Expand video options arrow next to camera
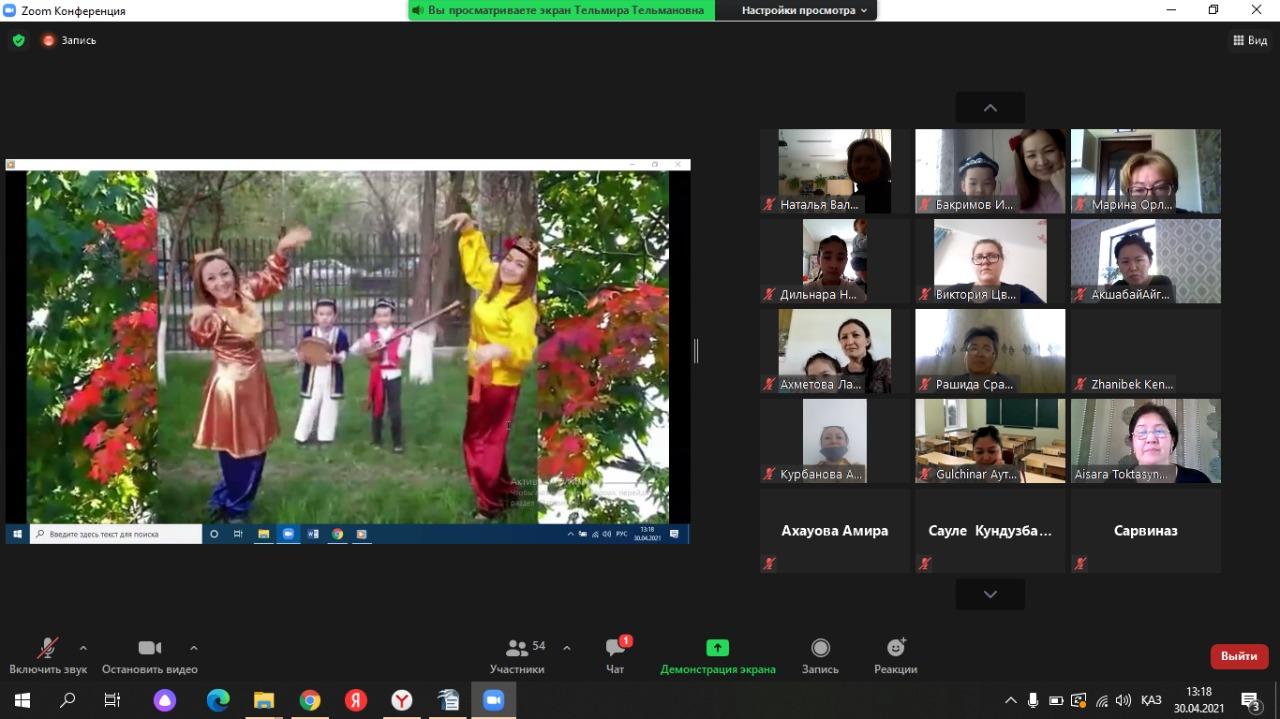This screenshot has width=1280, height=719. click(194, 648)
